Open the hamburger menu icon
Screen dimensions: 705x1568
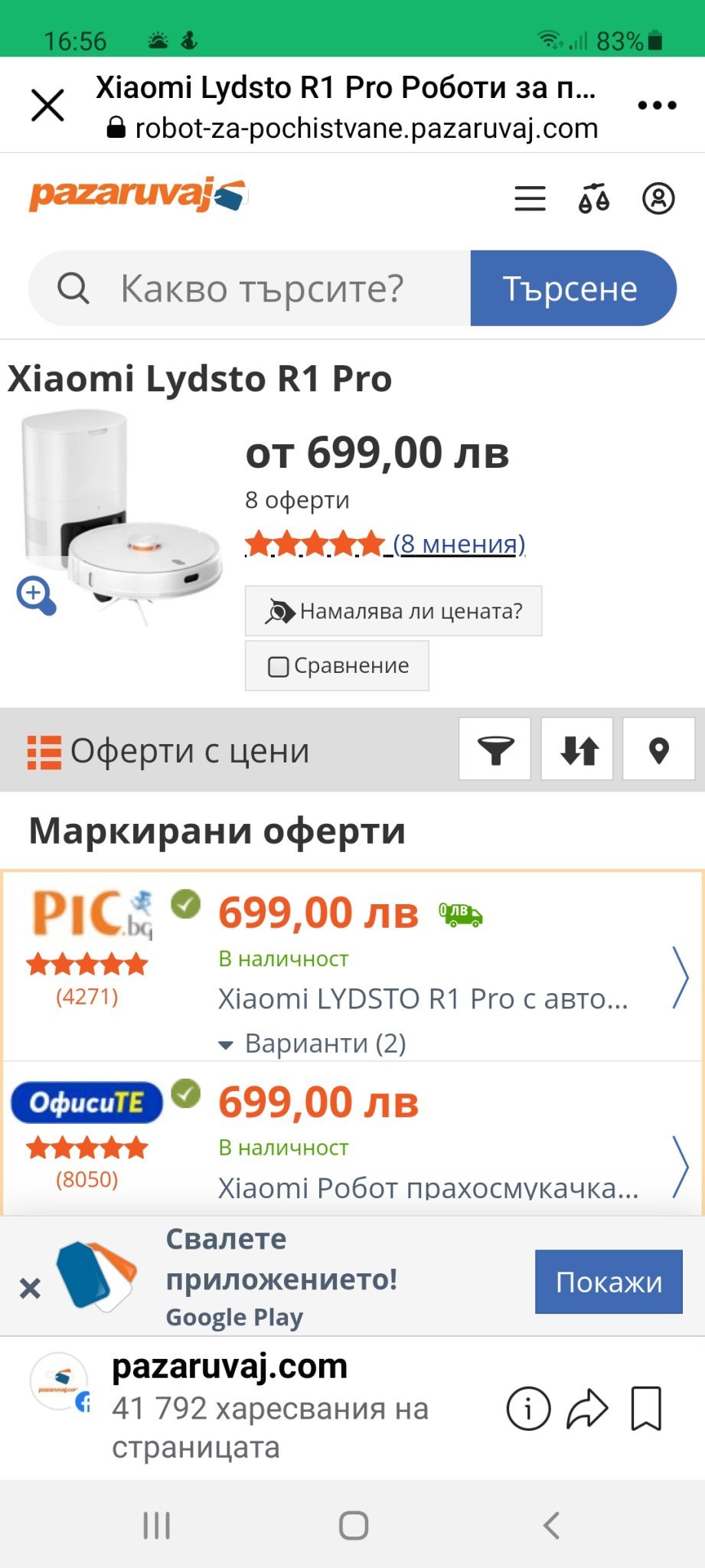(x=530, y=198)
